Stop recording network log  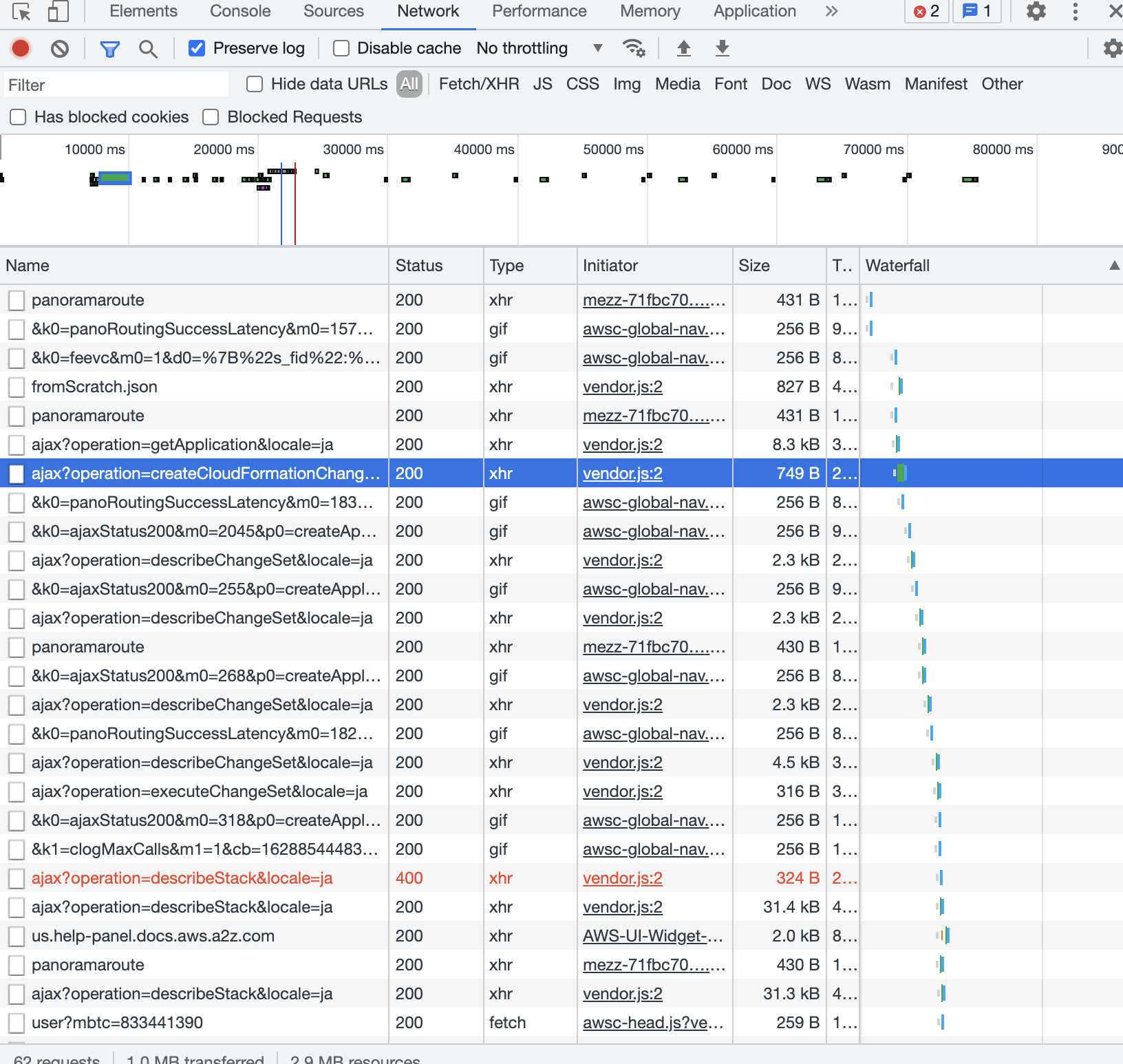[x=21, y=48]
